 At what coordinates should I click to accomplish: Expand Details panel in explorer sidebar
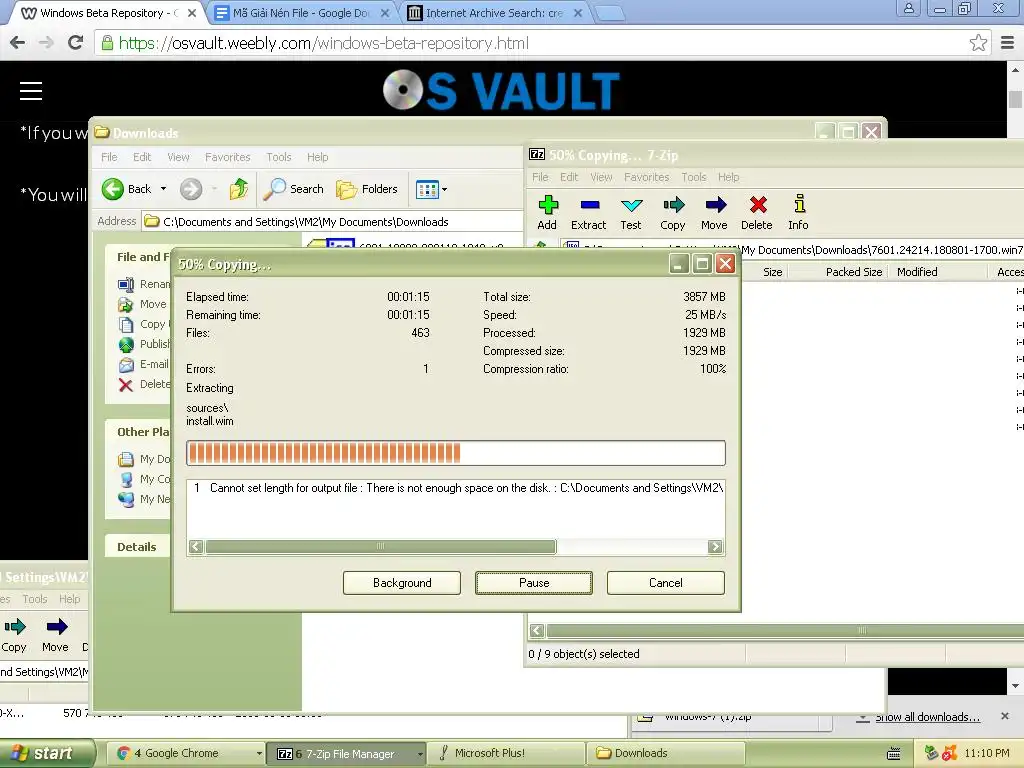click(x=137, y=547)
